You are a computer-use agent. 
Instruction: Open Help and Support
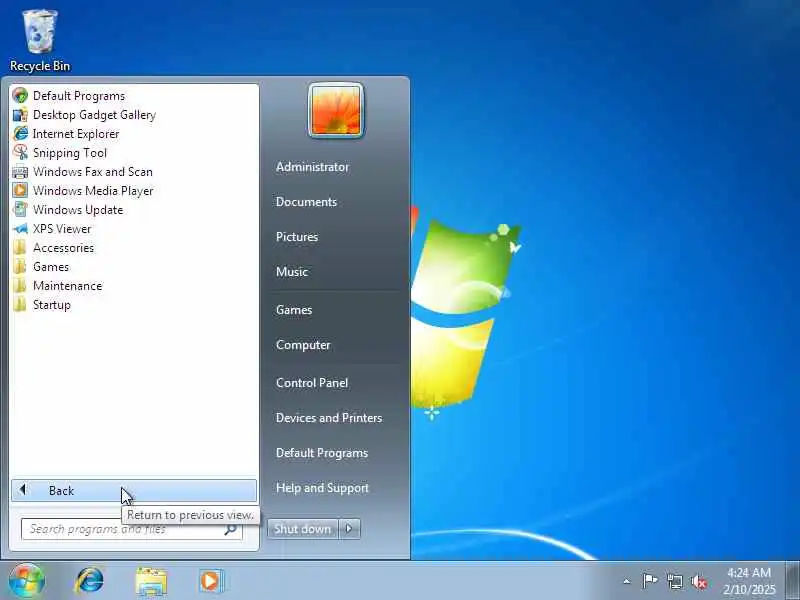pyautogui.click(x=322, y=488)
